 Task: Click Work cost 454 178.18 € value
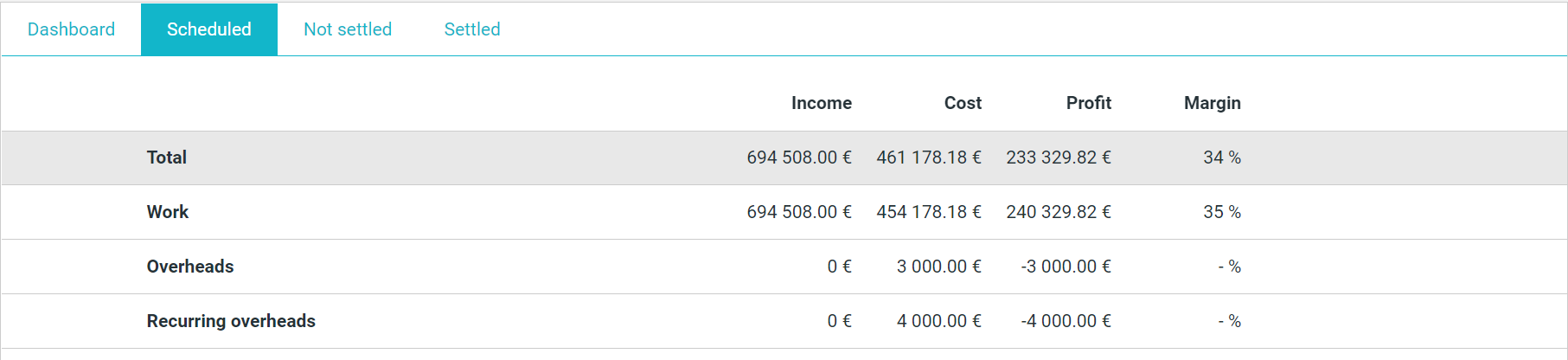coord(929,212)
